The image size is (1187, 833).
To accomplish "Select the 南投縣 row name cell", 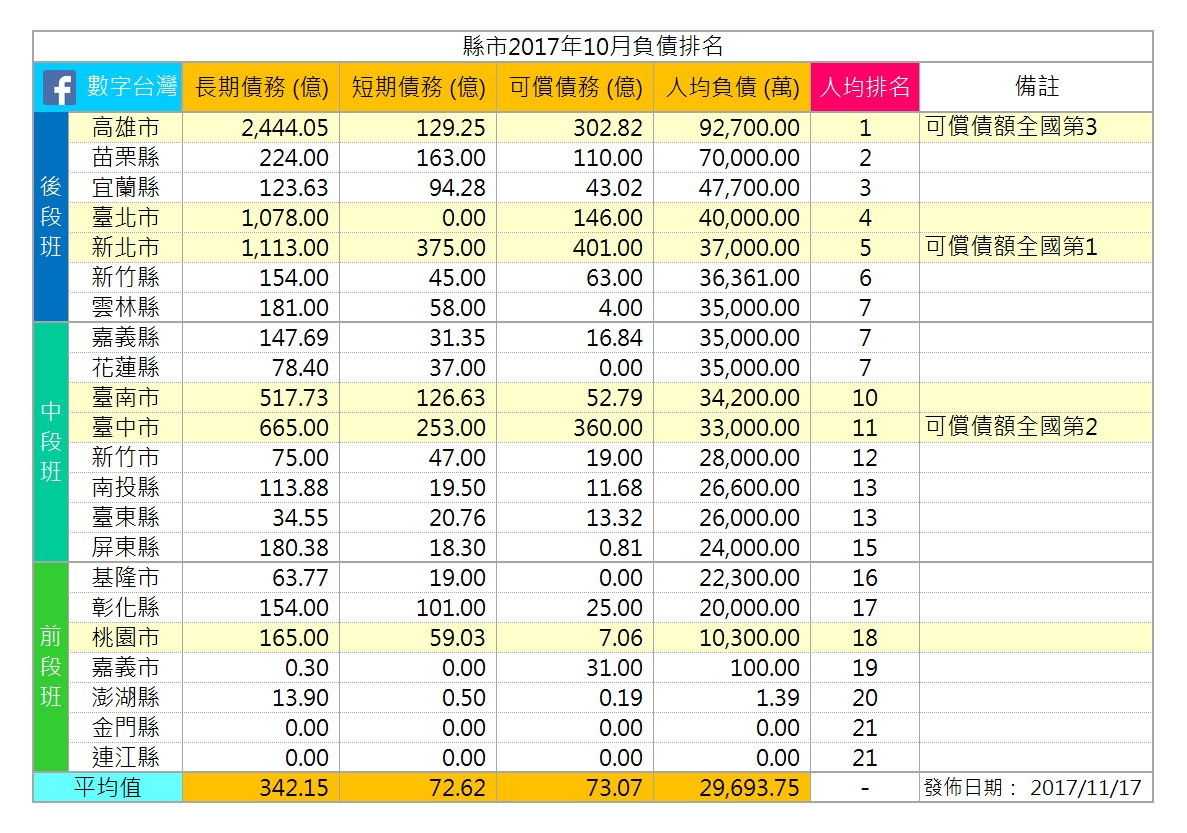I will (126, 488).
